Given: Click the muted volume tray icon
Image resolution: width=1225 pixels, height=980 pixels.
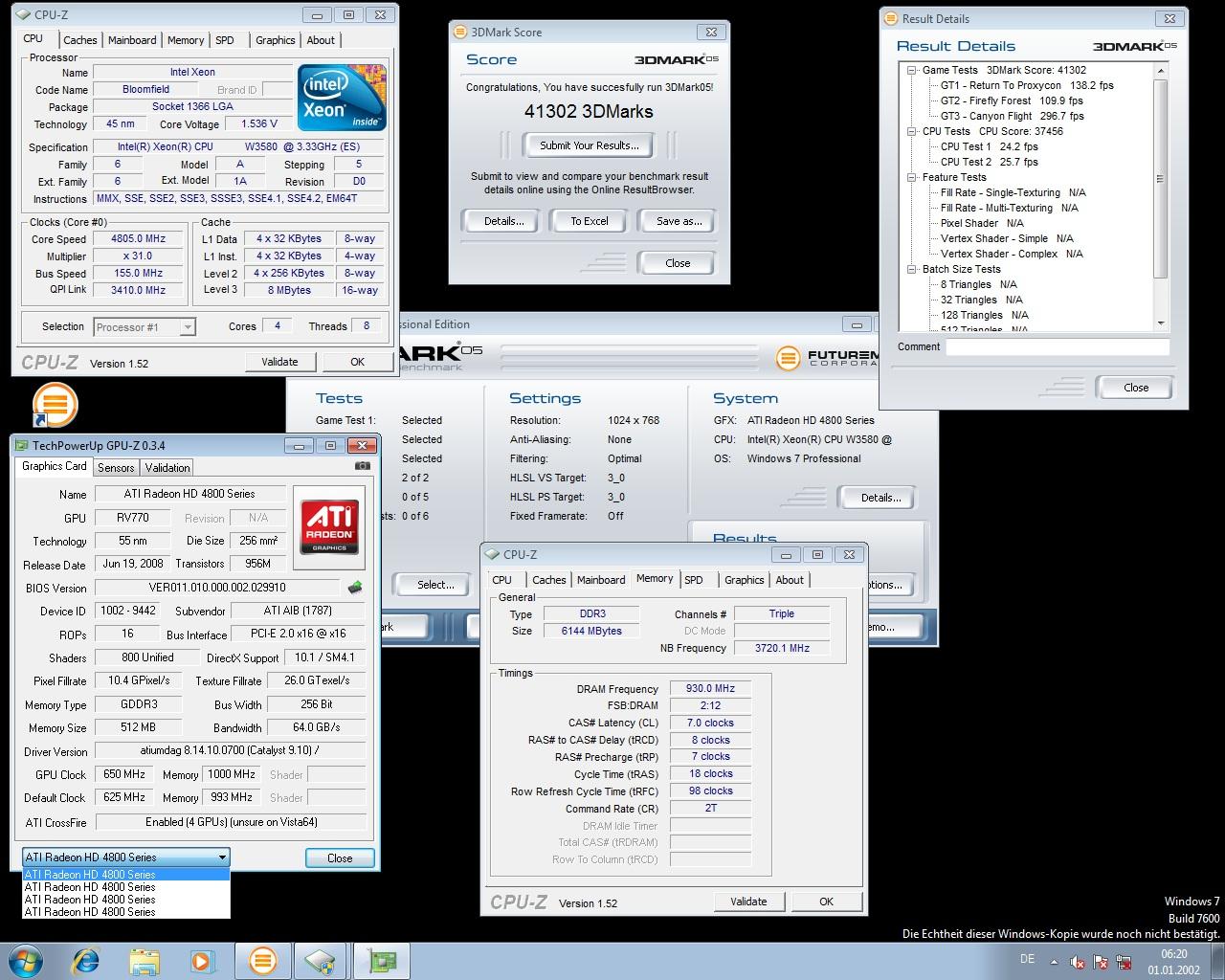Looking at the screenshot, I should (1079, 962).
